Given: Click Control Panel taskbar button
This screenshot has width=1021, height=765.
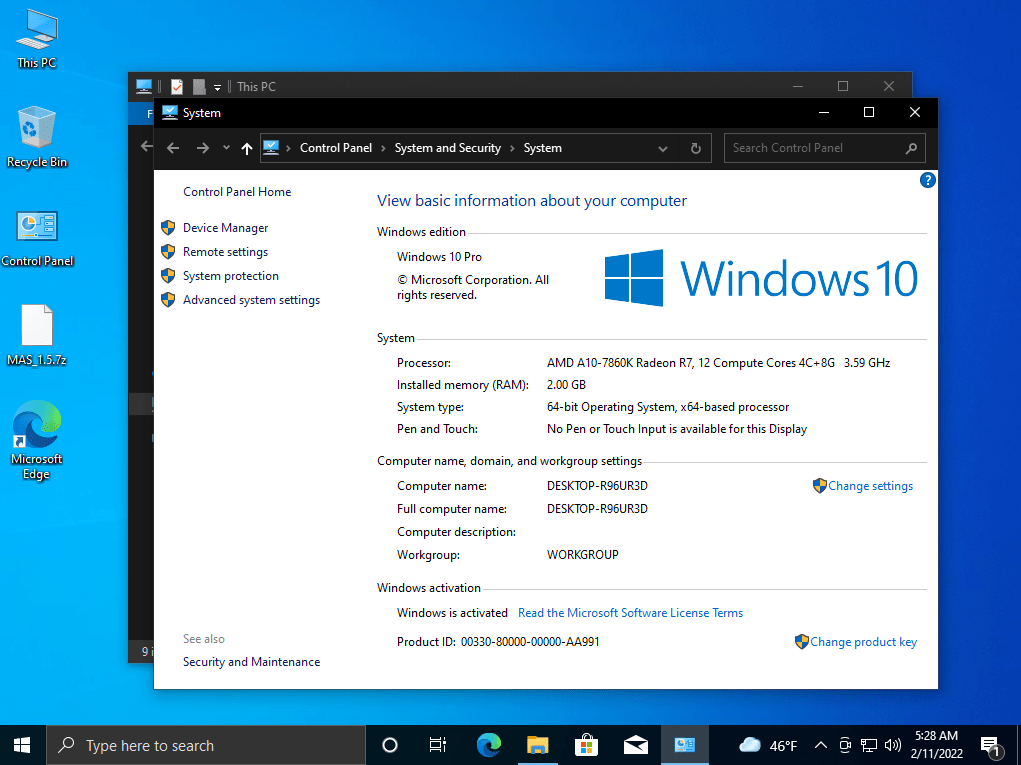Looking at the screenshot, I should coord(684,745).
